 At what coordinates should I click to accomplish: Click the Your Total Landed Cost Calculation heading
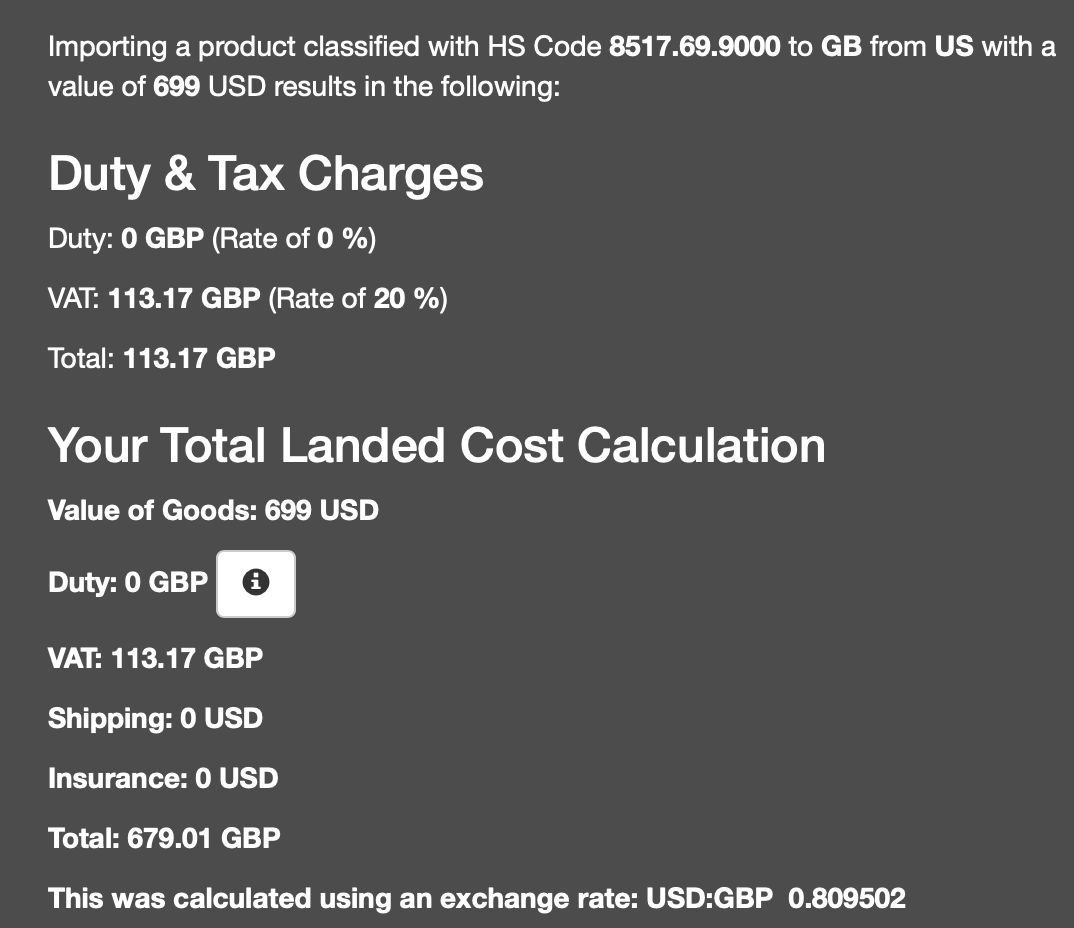click(x=437, y=445)
